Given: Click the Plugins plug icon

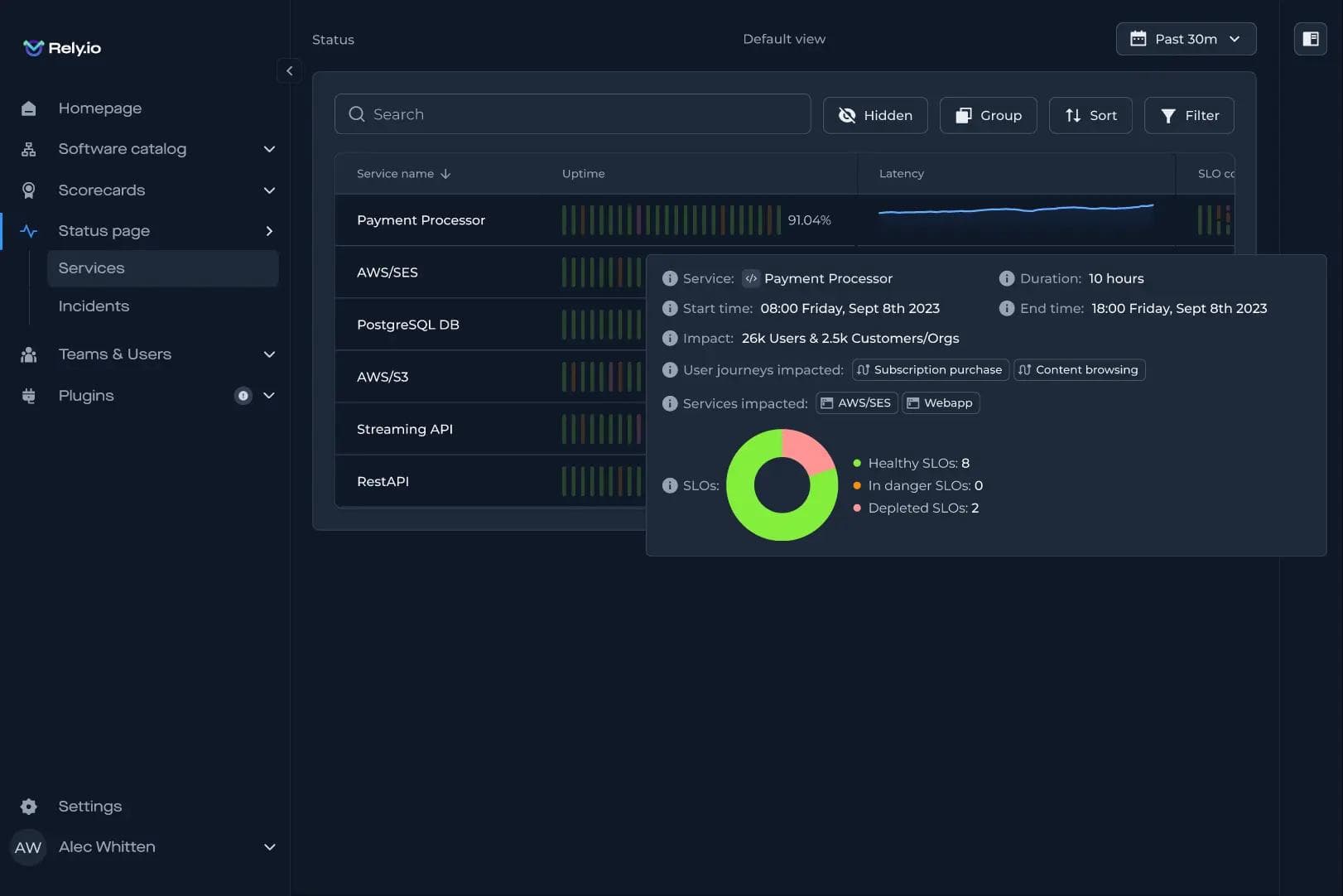Looking at the screenshot, I should pyautogui.click(x=29, y=396).
